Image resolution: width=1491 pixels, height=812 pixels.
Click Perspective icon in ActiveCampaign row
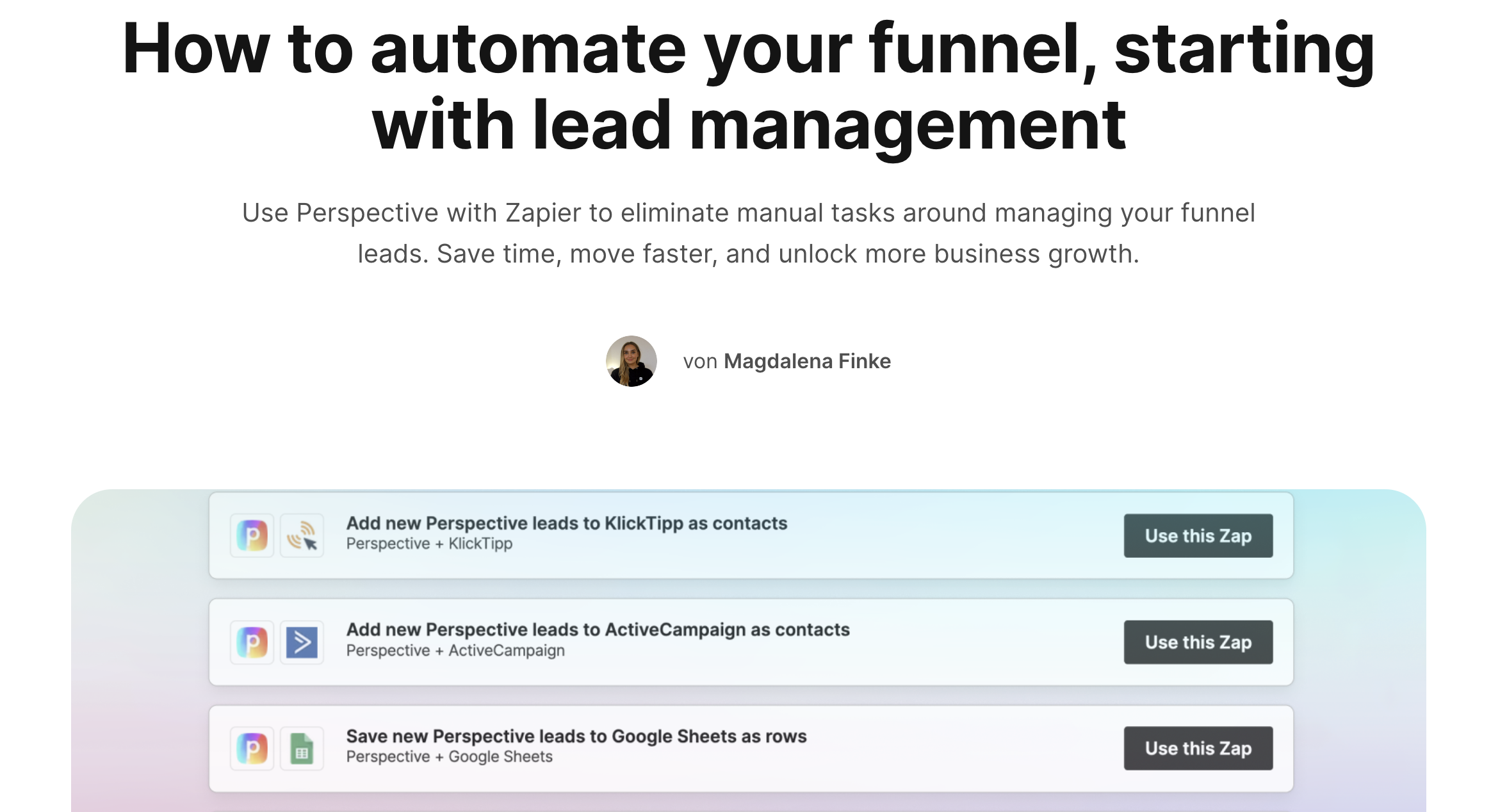252,642
